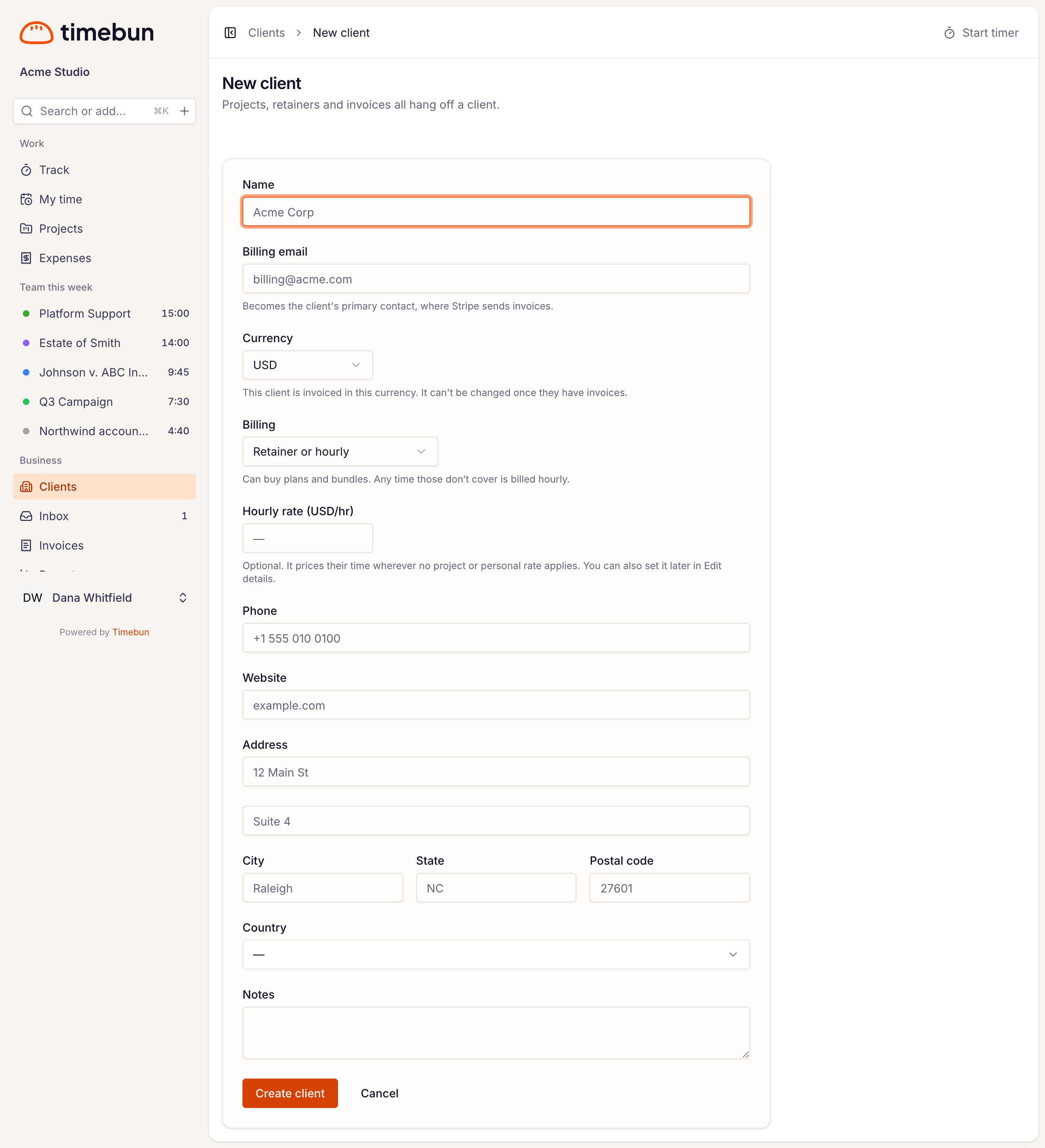Open the Timebun powered-by link
Viewport: 1045px width, 1148px height.
click(130, 632)
